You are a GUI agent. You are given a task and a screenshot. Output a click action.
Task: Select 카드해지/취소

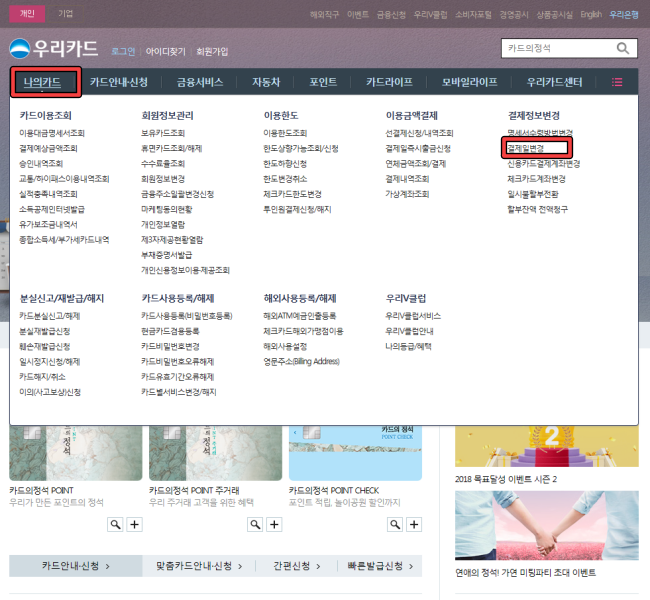(x=42, y=377)
